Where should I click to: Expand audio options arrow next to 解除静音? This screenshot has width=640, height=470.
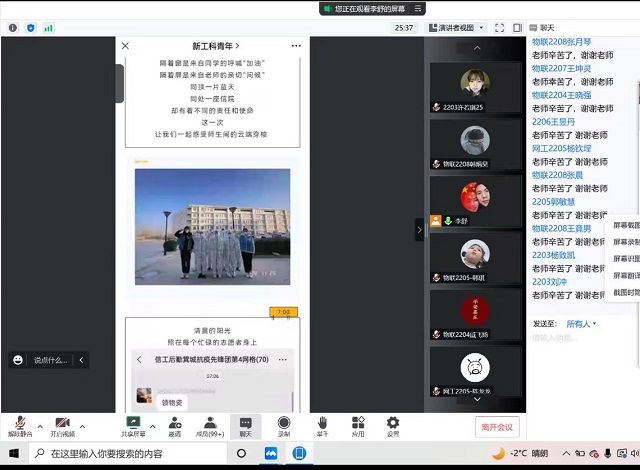[40, 426]
